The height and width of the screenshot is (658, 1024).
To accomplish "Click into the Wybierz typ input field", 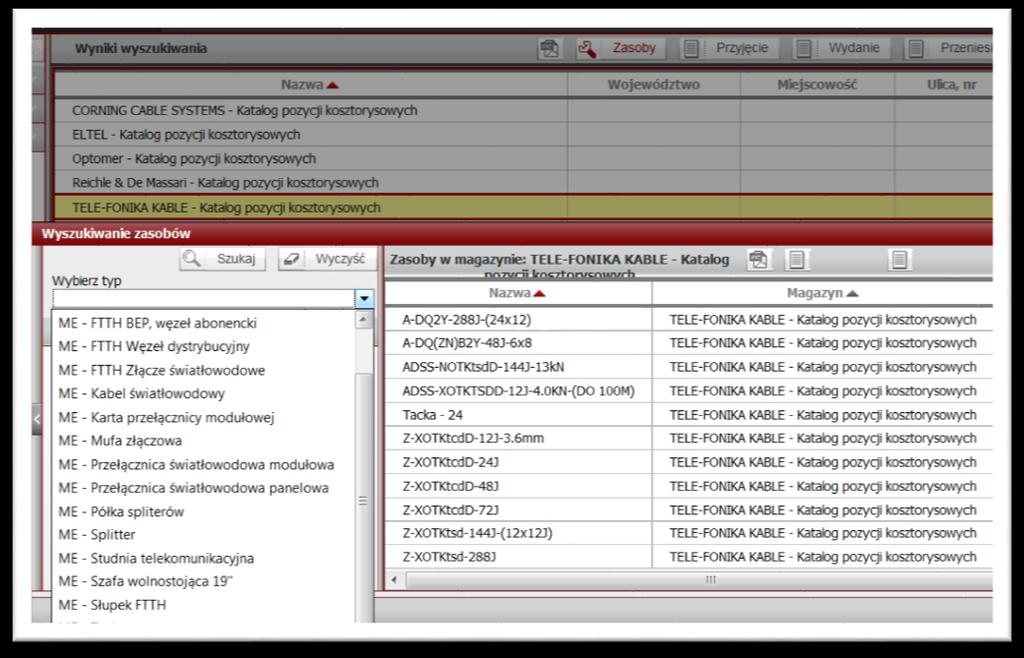I will tap(204, 299).
